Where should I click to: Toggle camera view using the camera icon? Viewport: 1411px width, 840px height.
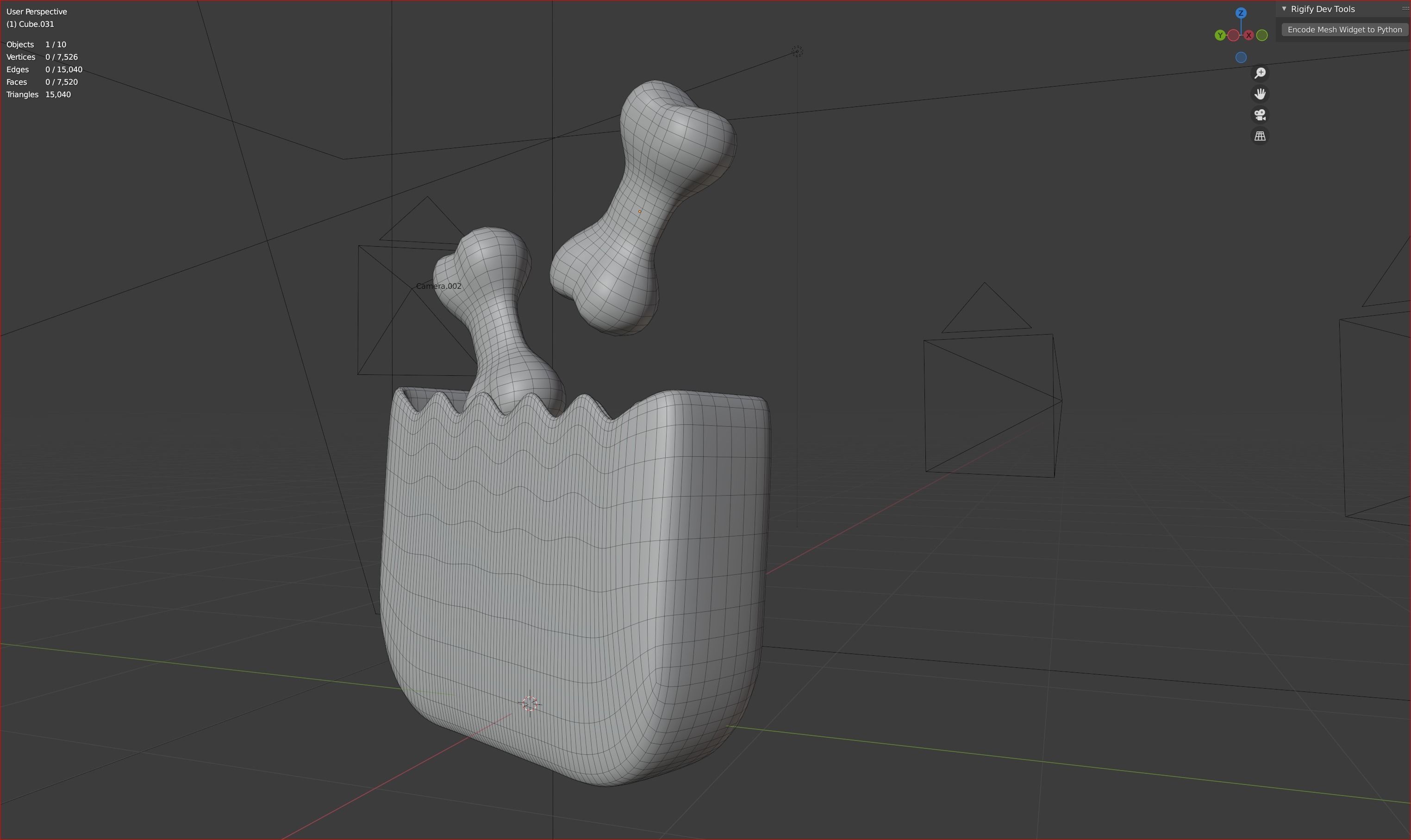coord(1260,115)
